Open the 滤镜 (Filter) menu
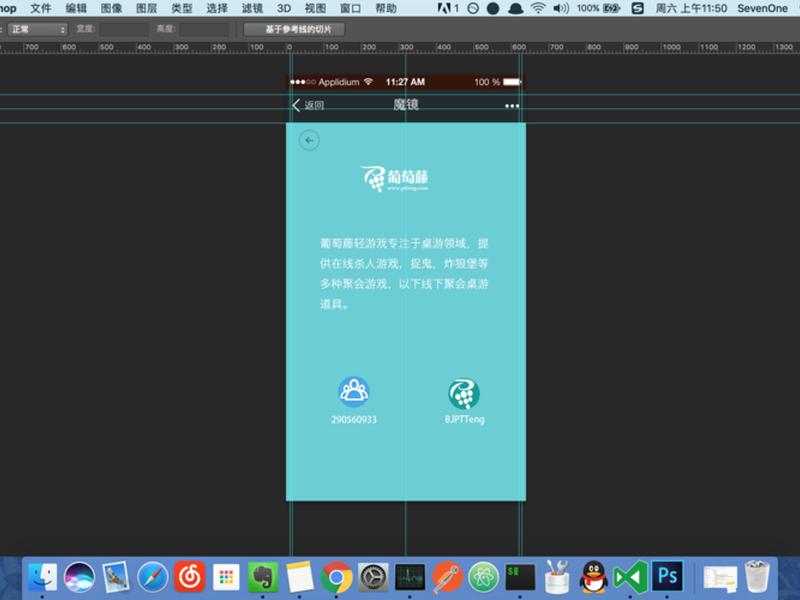 click(x=252, y=8)
